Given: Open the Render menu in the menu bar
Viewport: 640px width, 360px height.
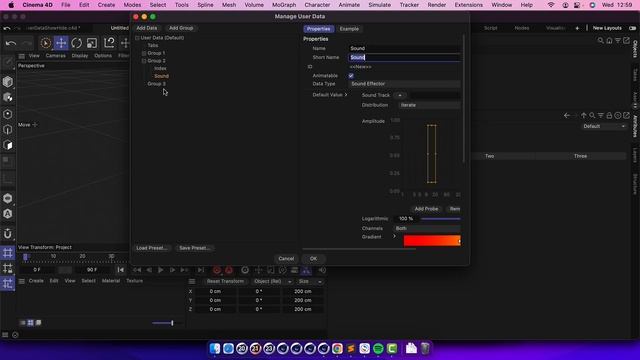Looking at the screenshot, I should [x=436, y=5].
